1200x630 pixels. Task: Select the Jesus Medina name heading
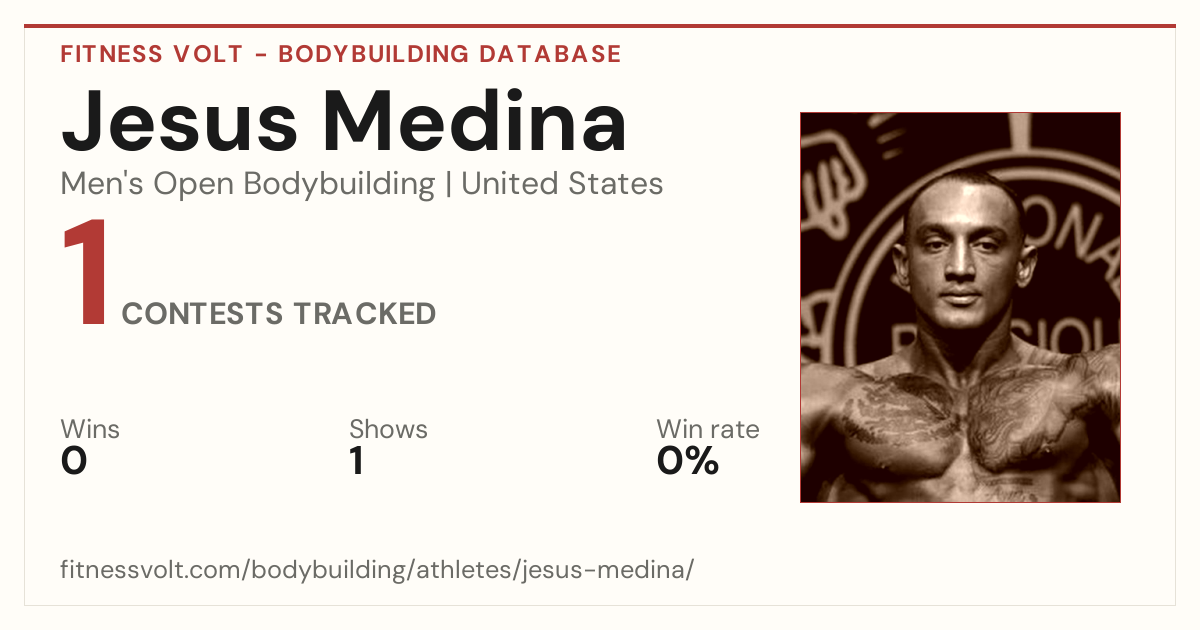[x=344, y=121]
